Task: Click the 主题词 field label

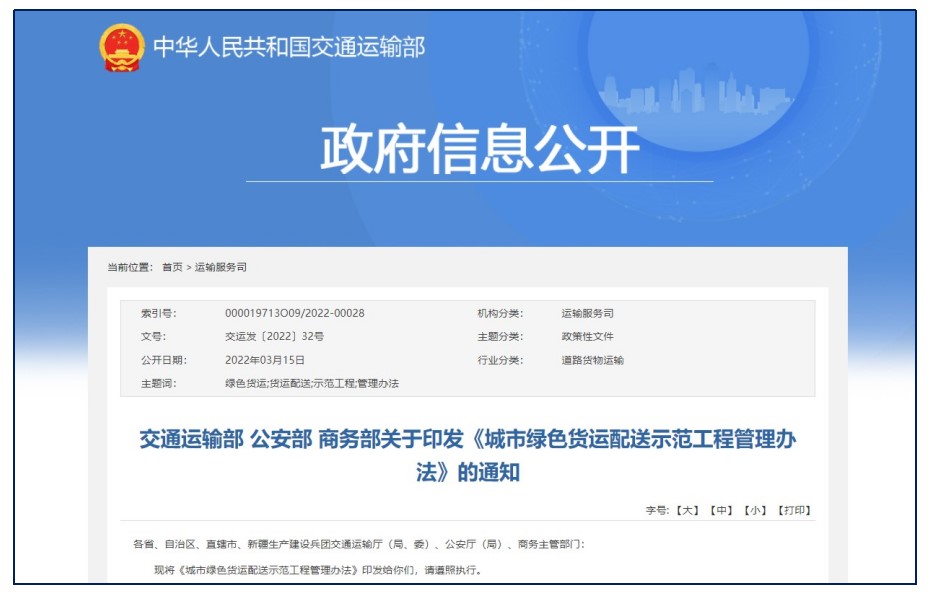Action: click(x=159, y=383)
